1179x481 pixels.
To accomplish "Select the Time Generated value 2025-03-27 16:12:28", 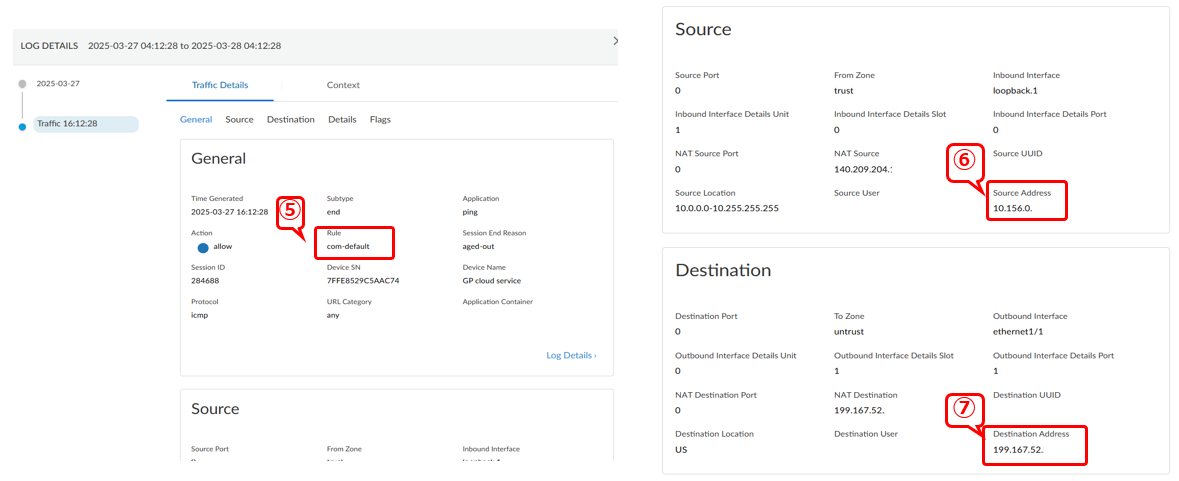I will point(229,212).
